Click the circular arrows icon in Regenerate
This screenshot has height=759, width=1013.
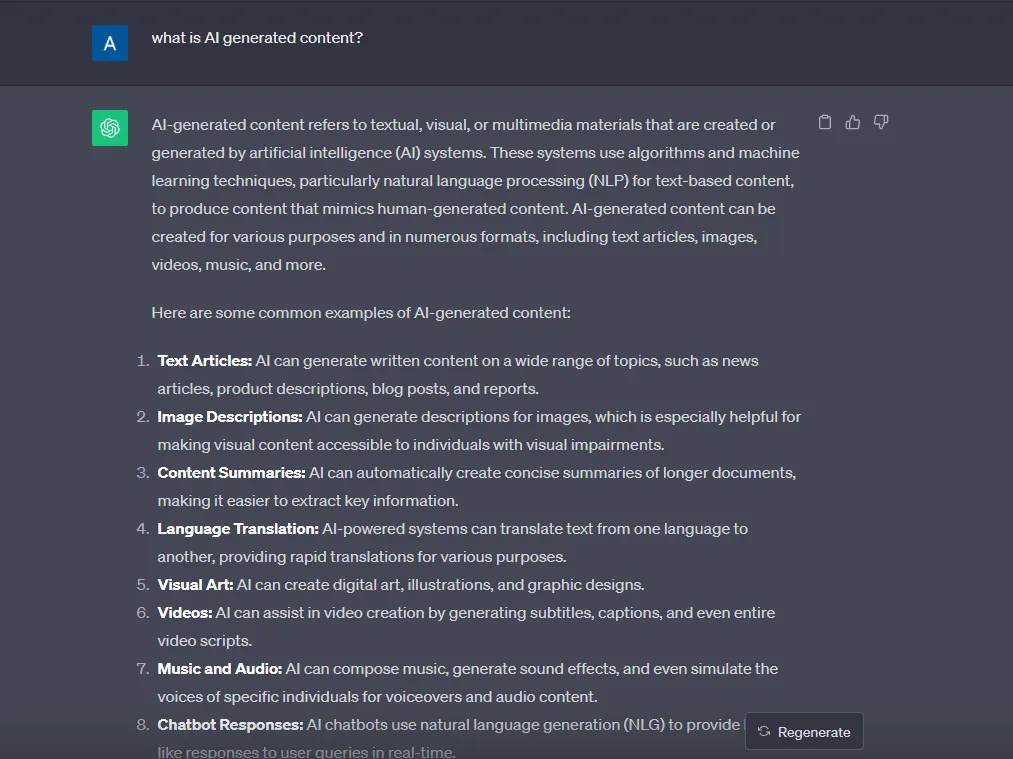pyautogui.click(x=764, y=731)
